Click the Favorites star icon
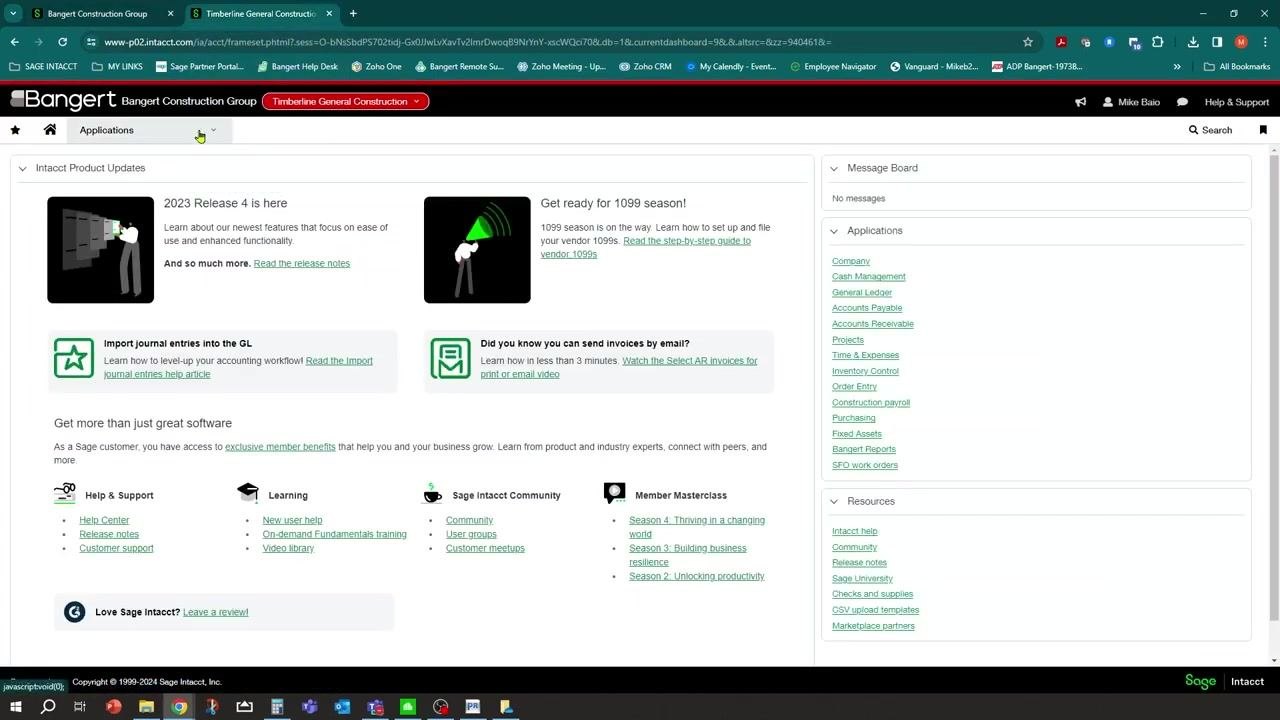The width and height of the screenshot is (1280, 720). (15, 130)
